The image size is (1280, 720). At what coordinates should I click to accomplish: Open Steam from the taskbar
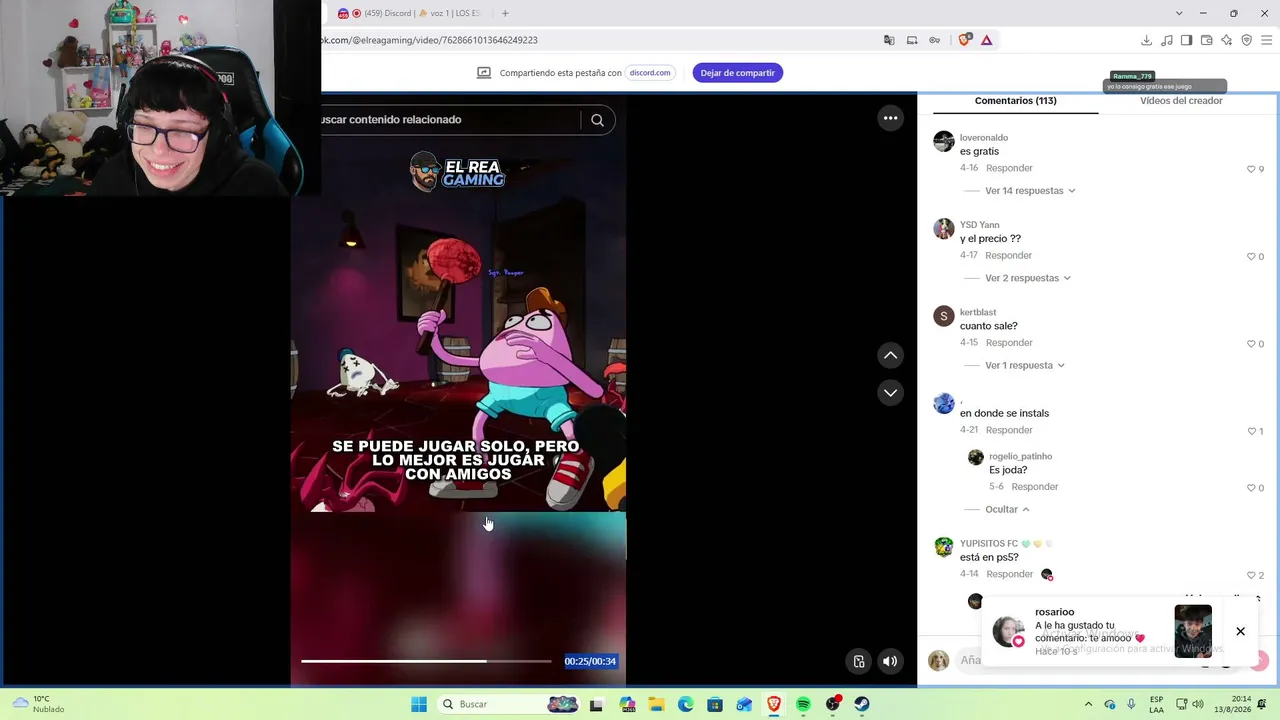[862, 704]
